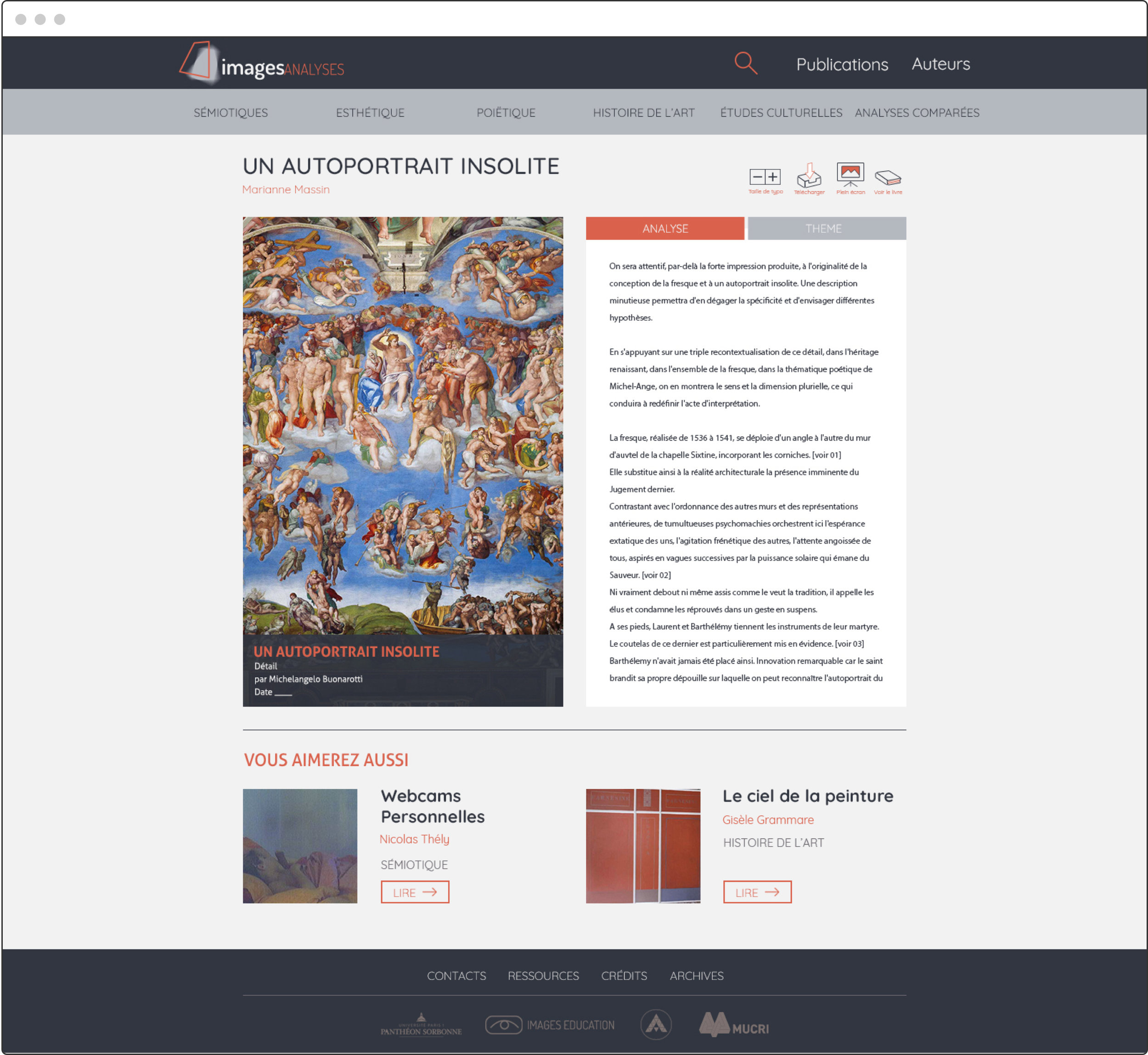The image size is (1148, 1055).
Task: Click the circular A logo in footer
Action: pos(656,1024)
